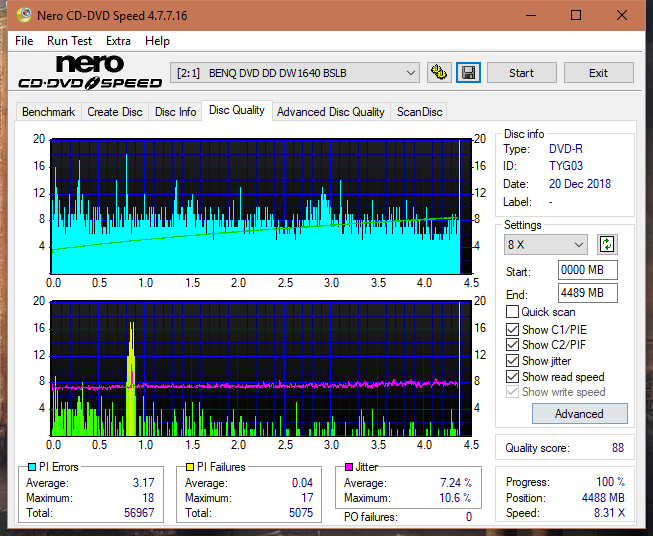Click the Position value 4488 MB
The height and width of the screenshot is (536, 653).
pos(603,498)
